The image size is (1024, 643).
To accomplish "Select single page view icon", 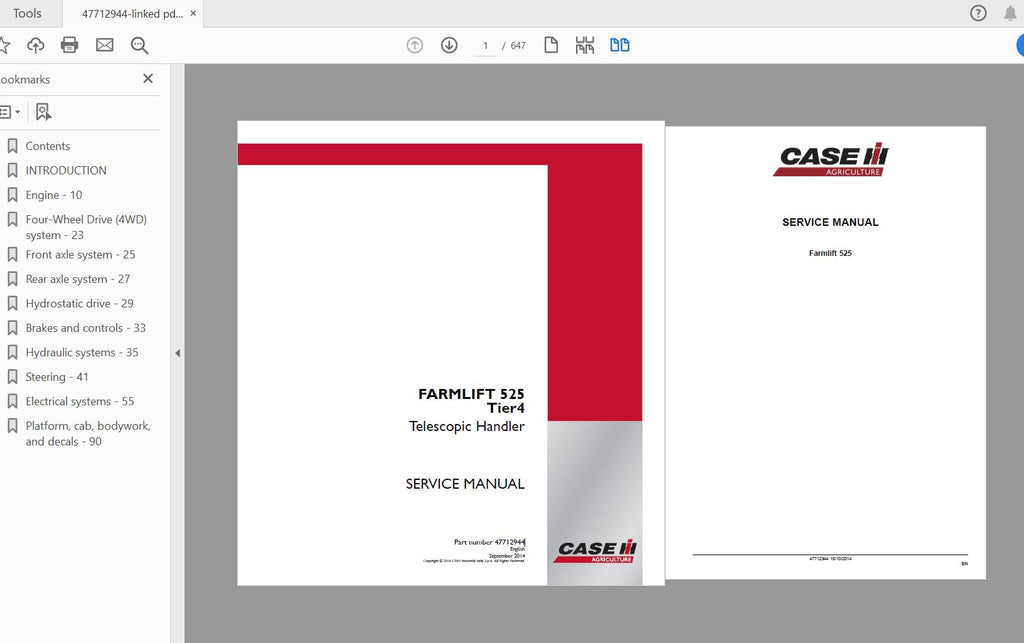I will (x=551, y=45).
